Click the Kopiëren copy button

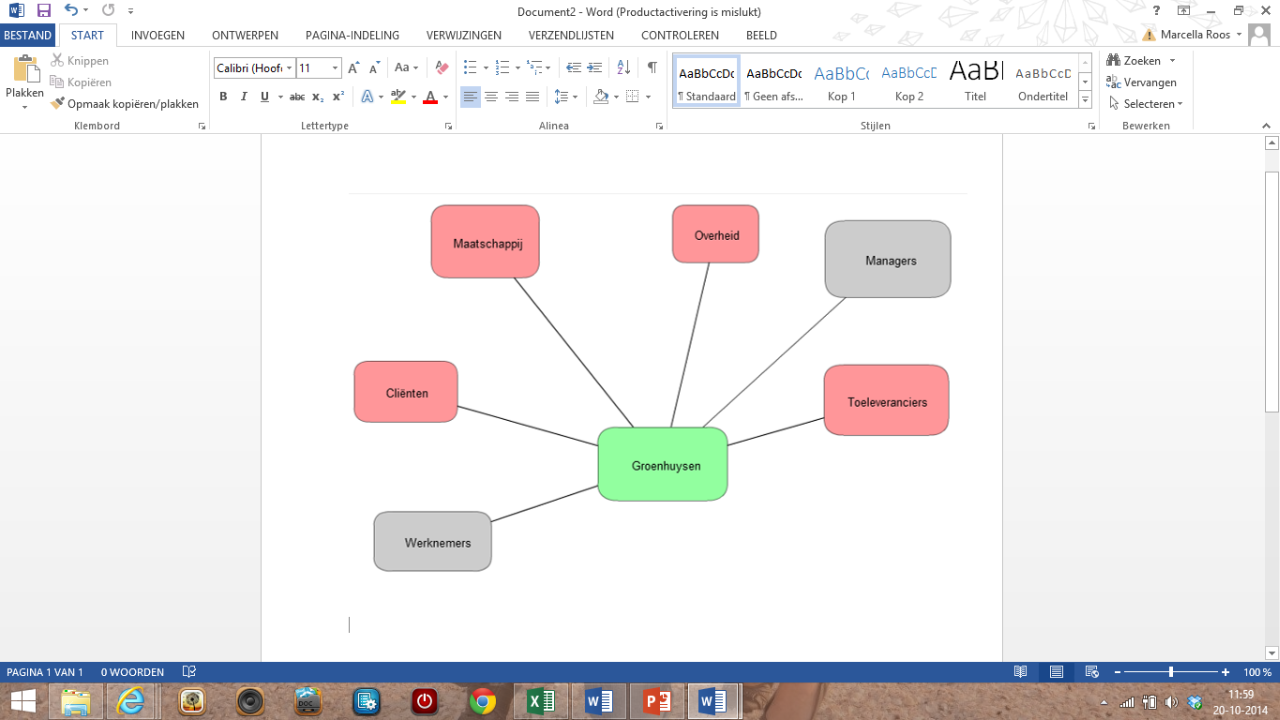click(x=82, y=82)
